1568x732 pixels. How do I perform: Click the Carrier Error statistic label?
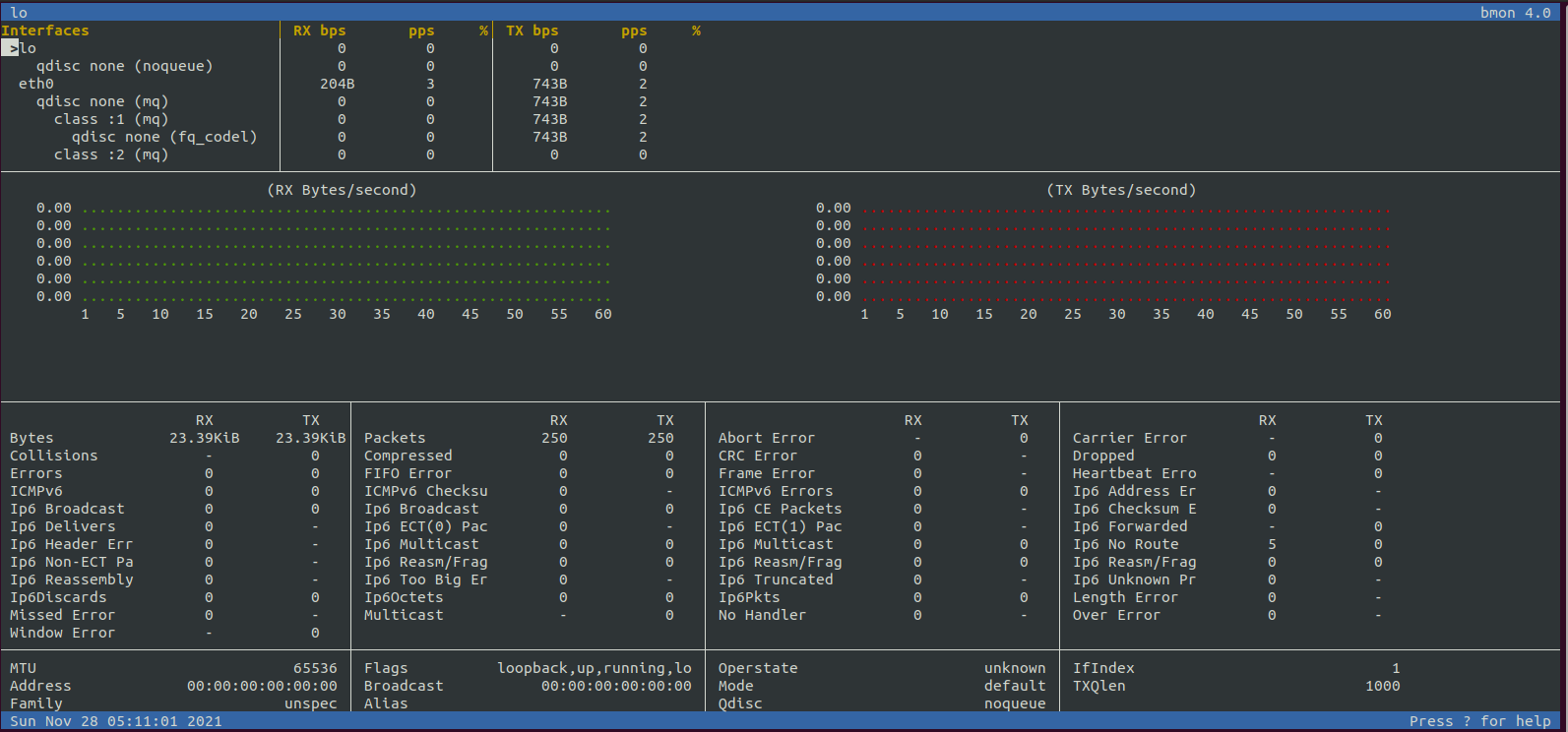click(x=1130, y=438)
